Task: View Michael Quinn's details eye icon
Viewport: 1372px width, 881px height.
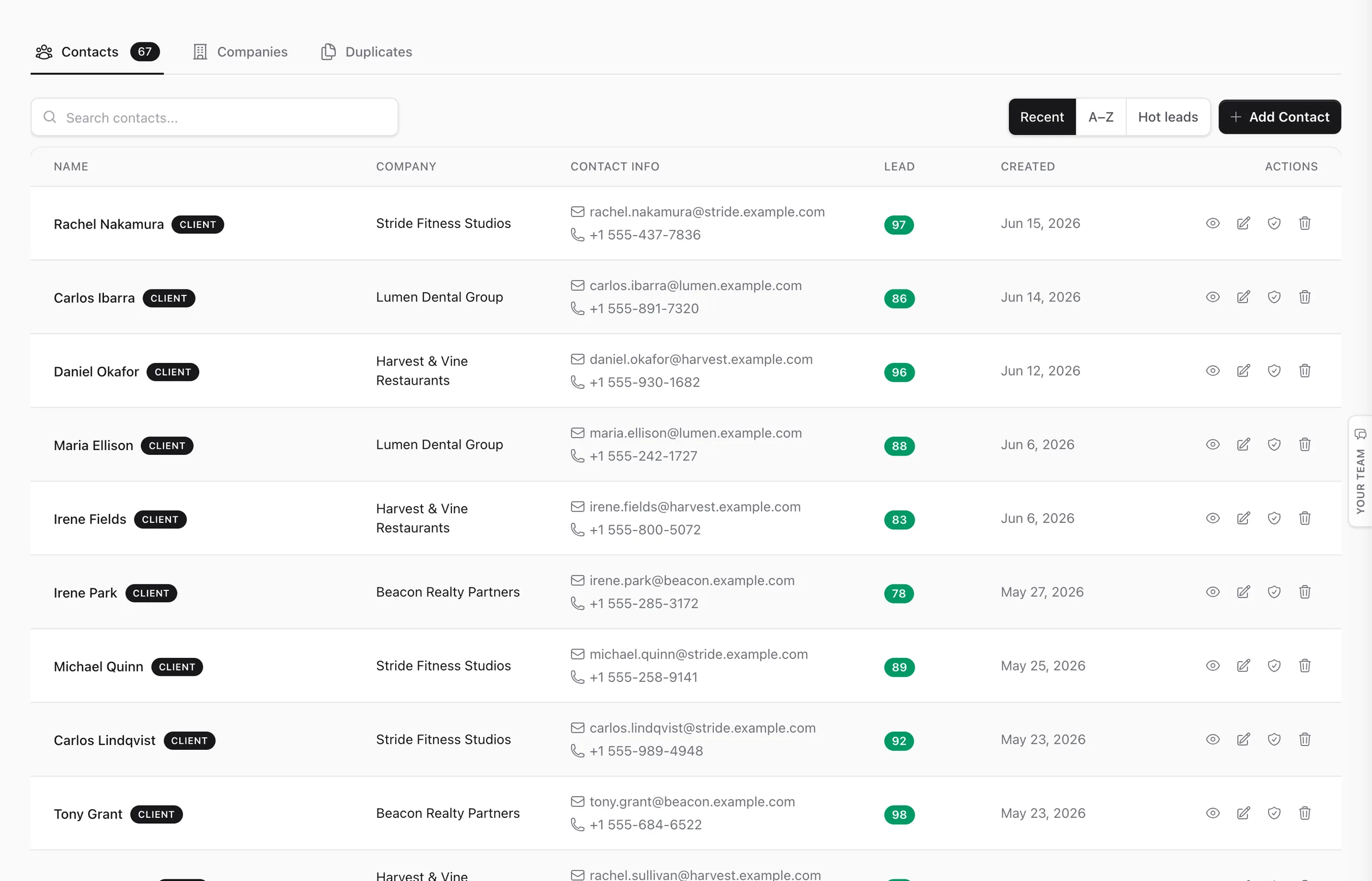Action: (1212, 666)
